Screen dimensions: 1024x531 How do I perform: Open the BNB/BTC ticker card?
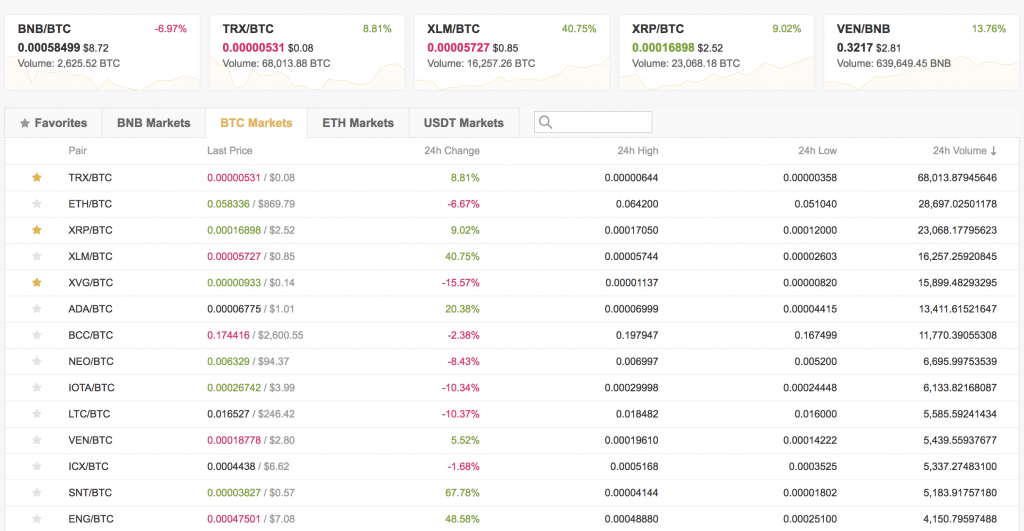(102, 53)
